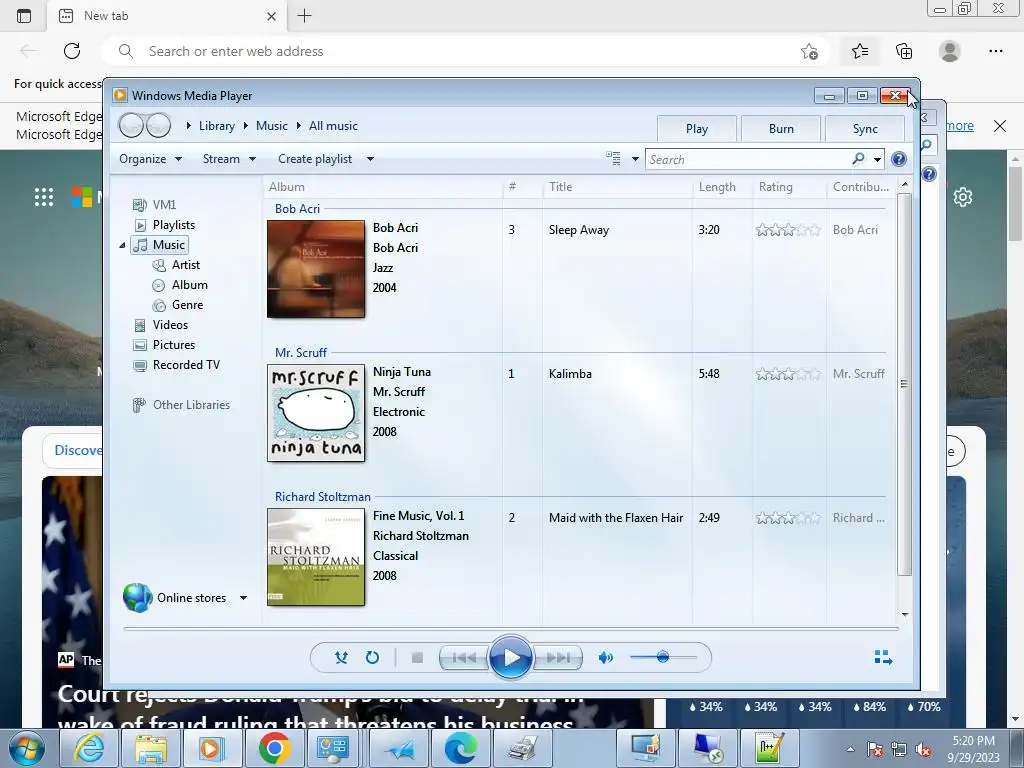Collapse the Music tree node
1024x768 pixels.
(x=122, y=246)
